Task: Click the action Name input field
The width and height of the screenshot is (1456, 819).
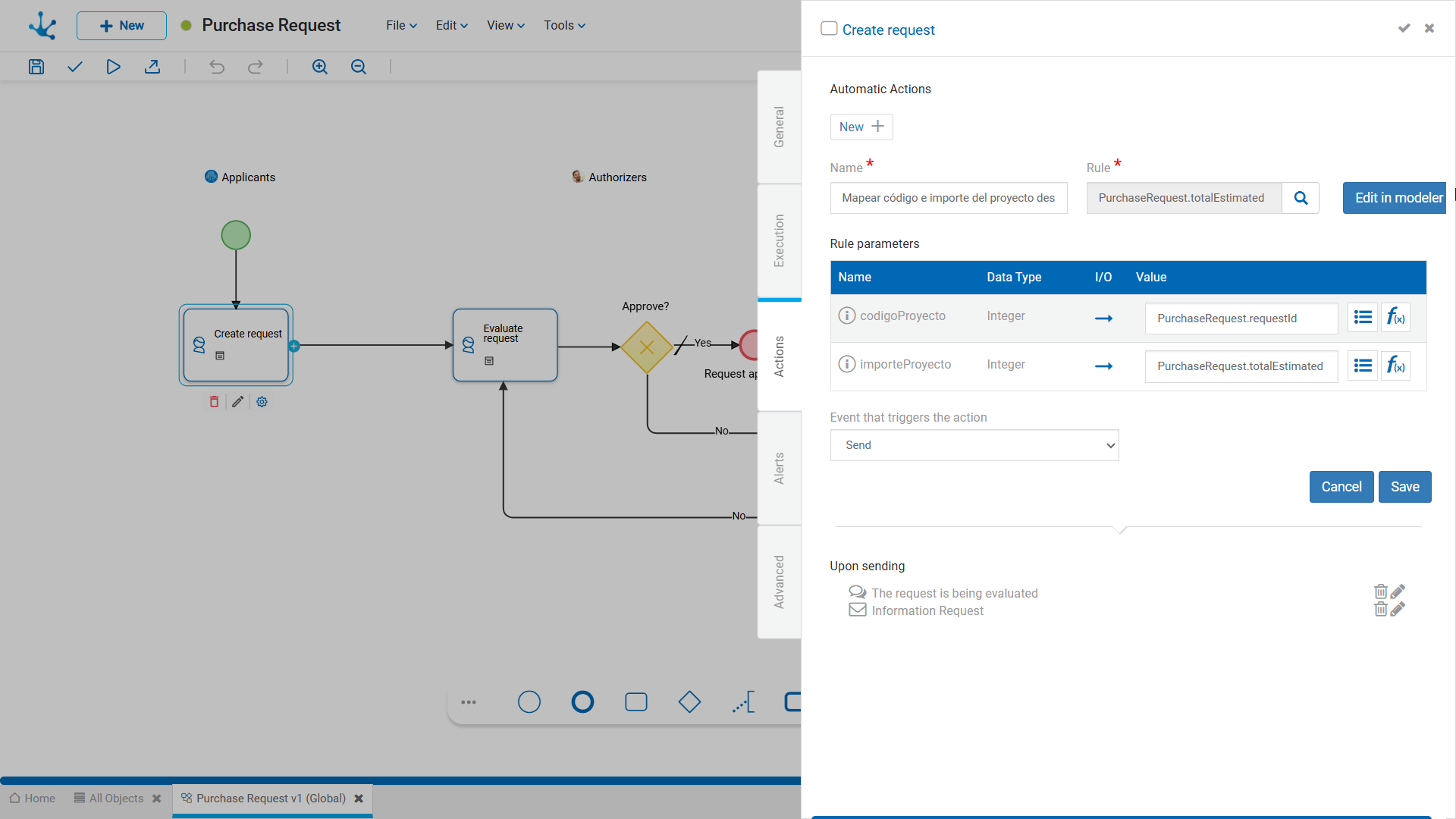Action: coord(949,198)
